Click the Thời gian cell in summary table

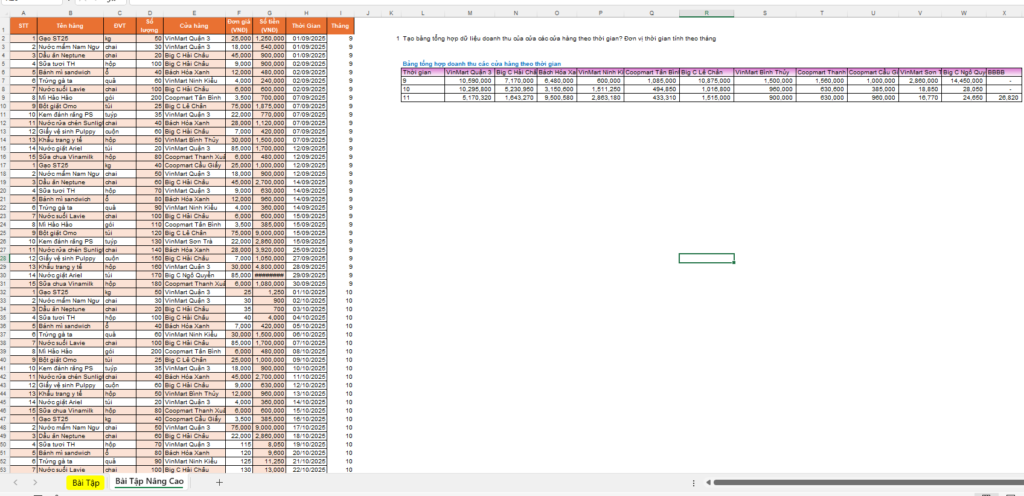pyautogui.click(x=420, y=72)
